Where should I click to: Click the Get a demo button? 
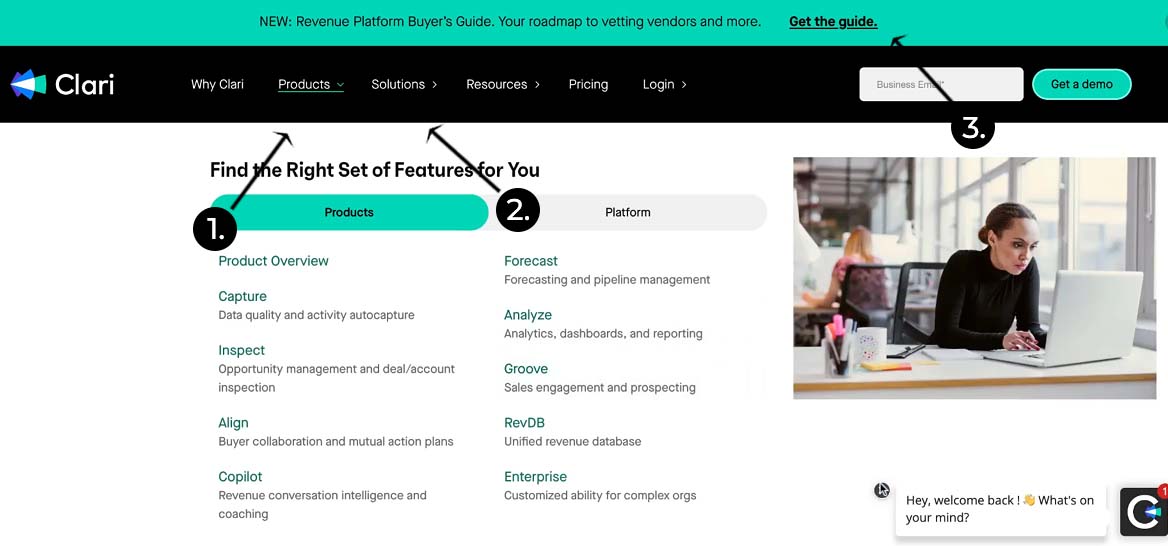[1081, 84]
